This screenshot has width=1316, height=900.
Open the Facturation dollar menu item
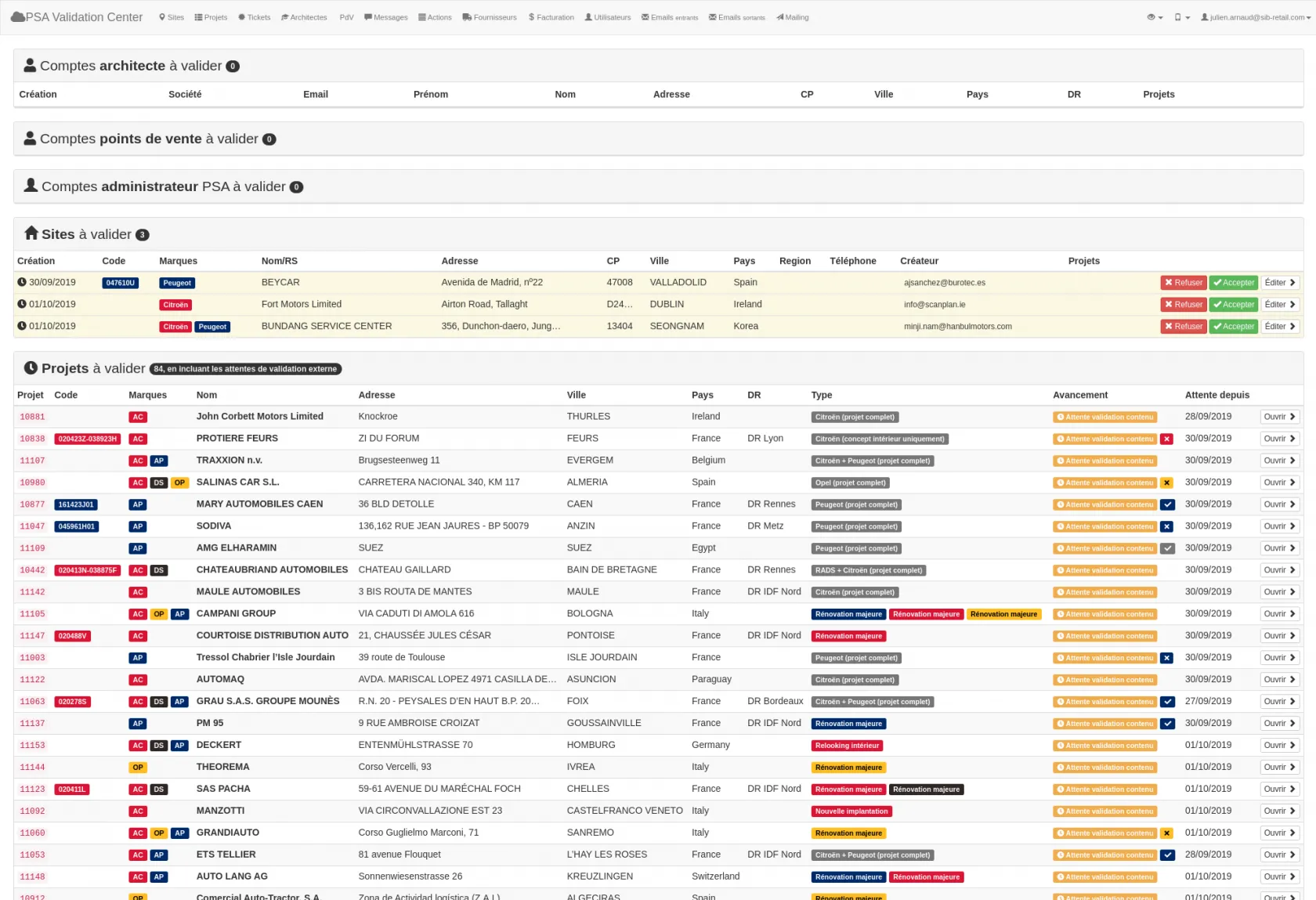point(551,17)
